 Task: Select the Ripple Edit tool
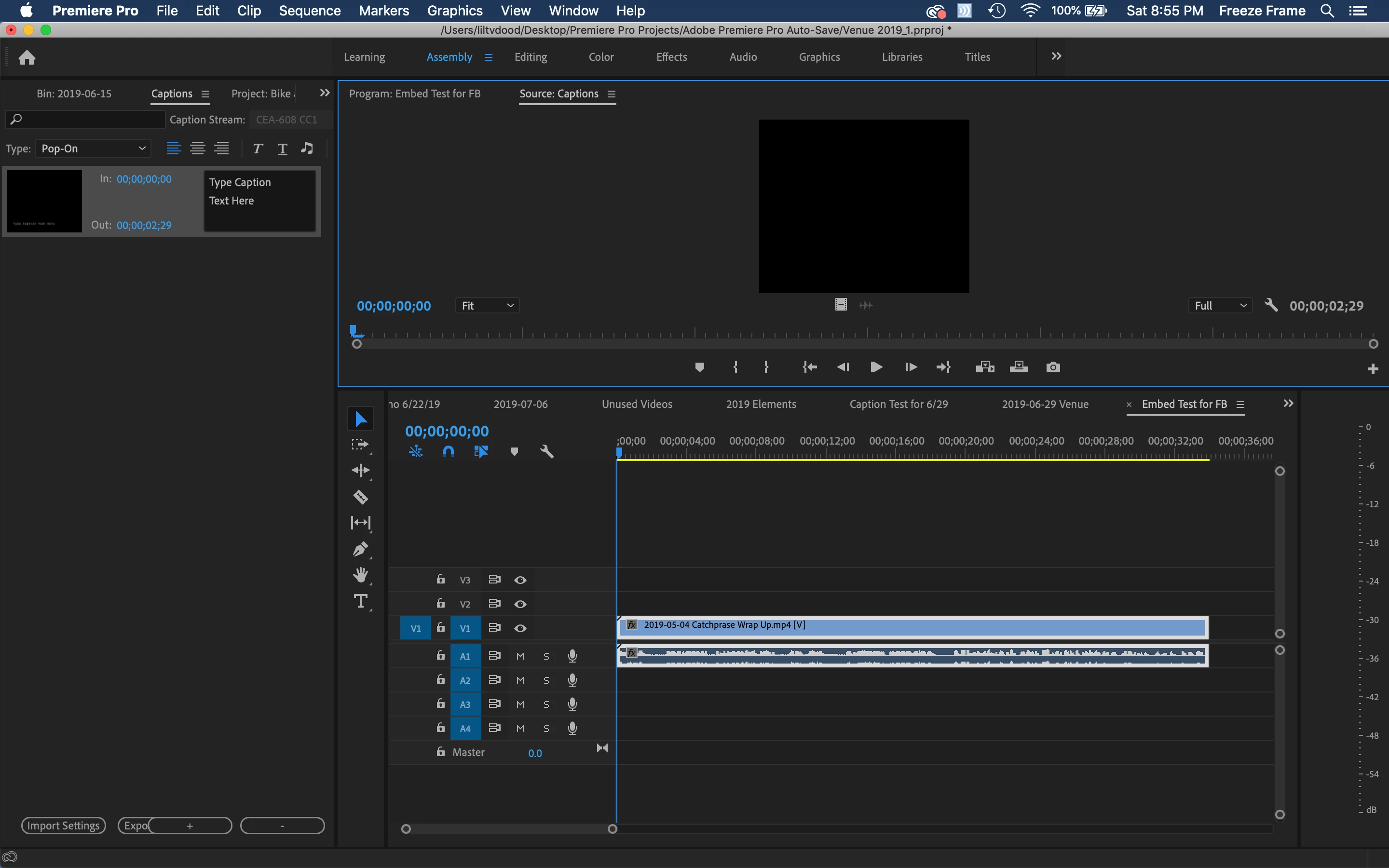360,471
